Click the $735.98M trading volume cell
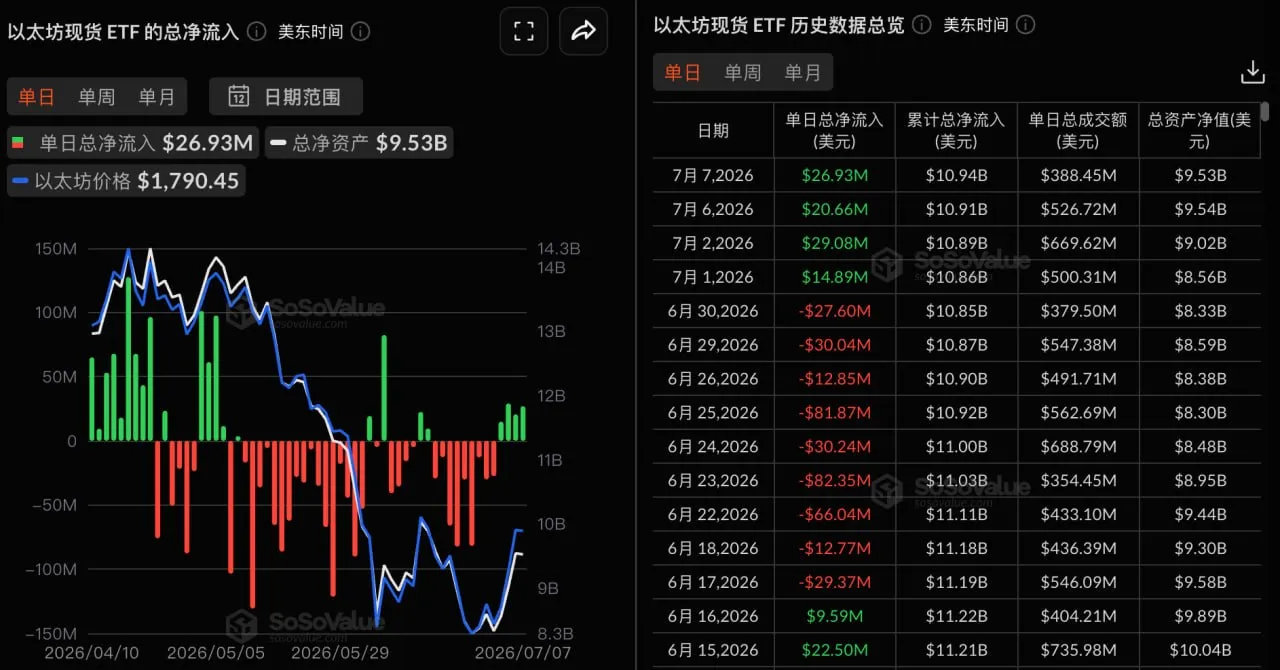 tap(1078, 651)
